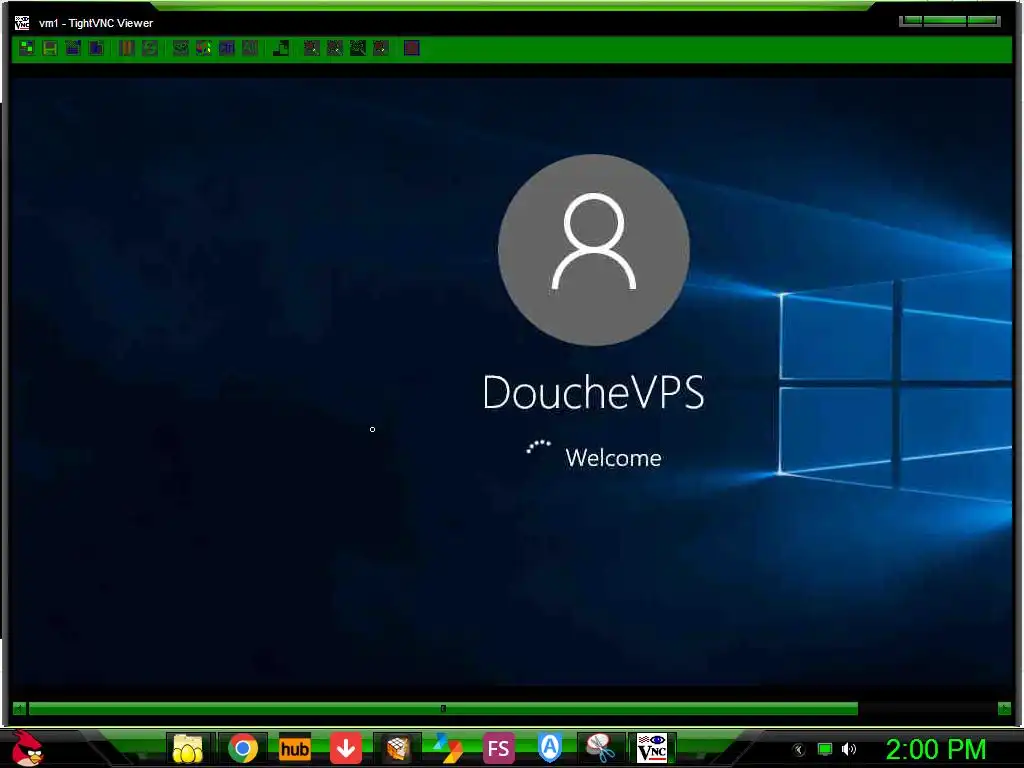Set zoom to 100% in the toolbar
1024x768 pixels.
358,48
